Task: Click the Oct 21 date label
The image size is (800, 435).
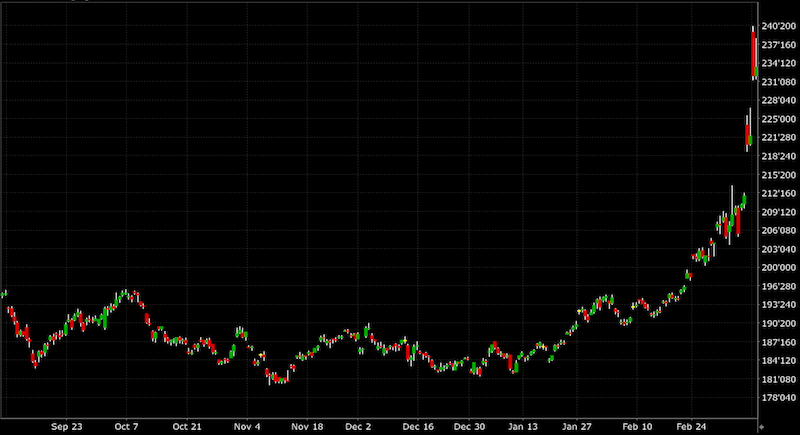Action: [187, 427]
